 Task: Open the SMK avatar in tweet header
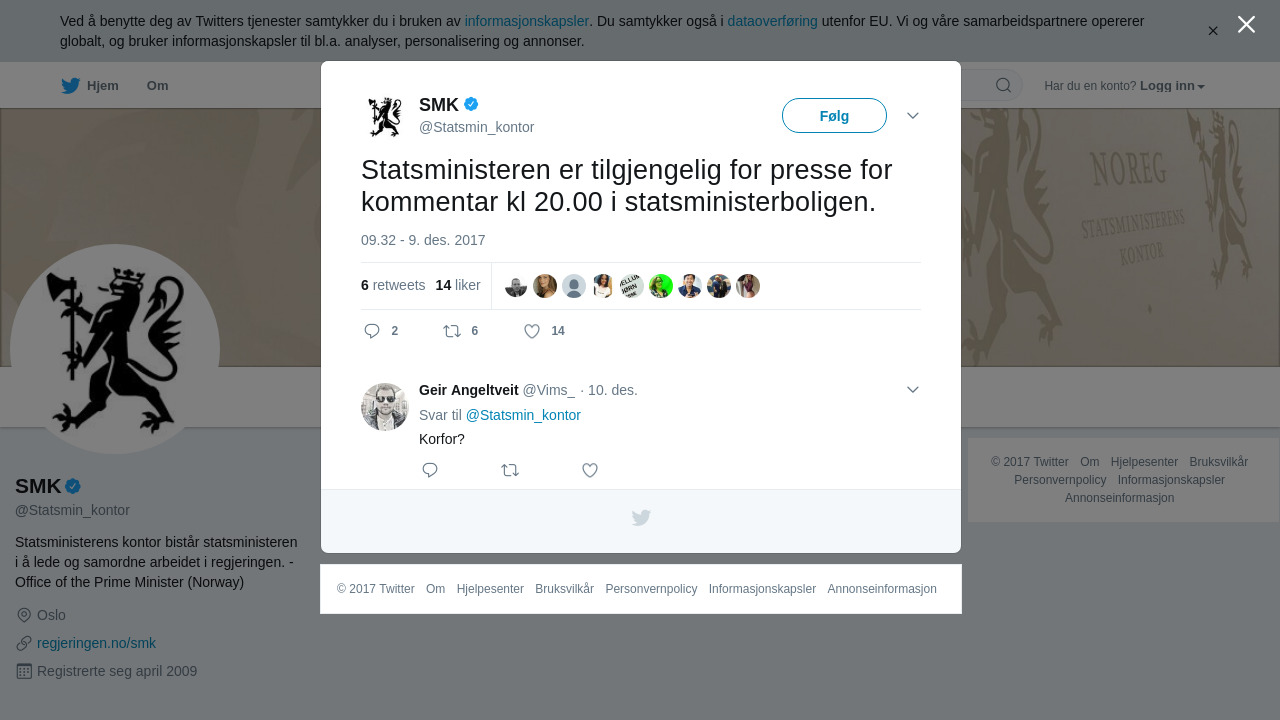point(385,117)
